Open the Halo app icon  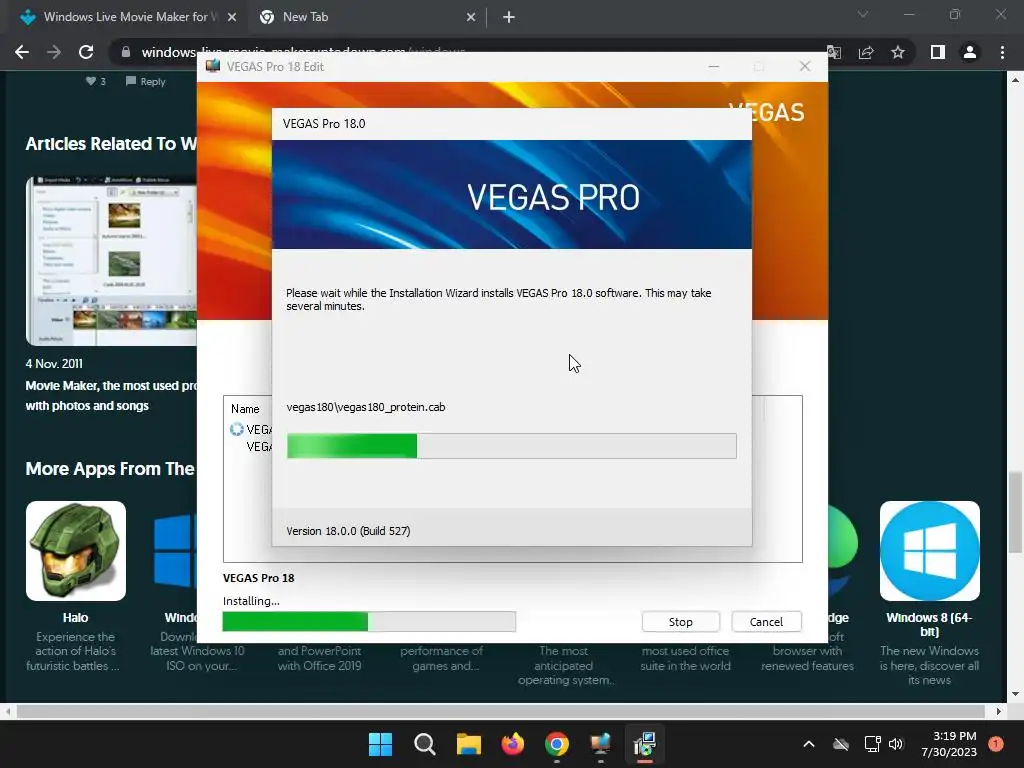76,551
